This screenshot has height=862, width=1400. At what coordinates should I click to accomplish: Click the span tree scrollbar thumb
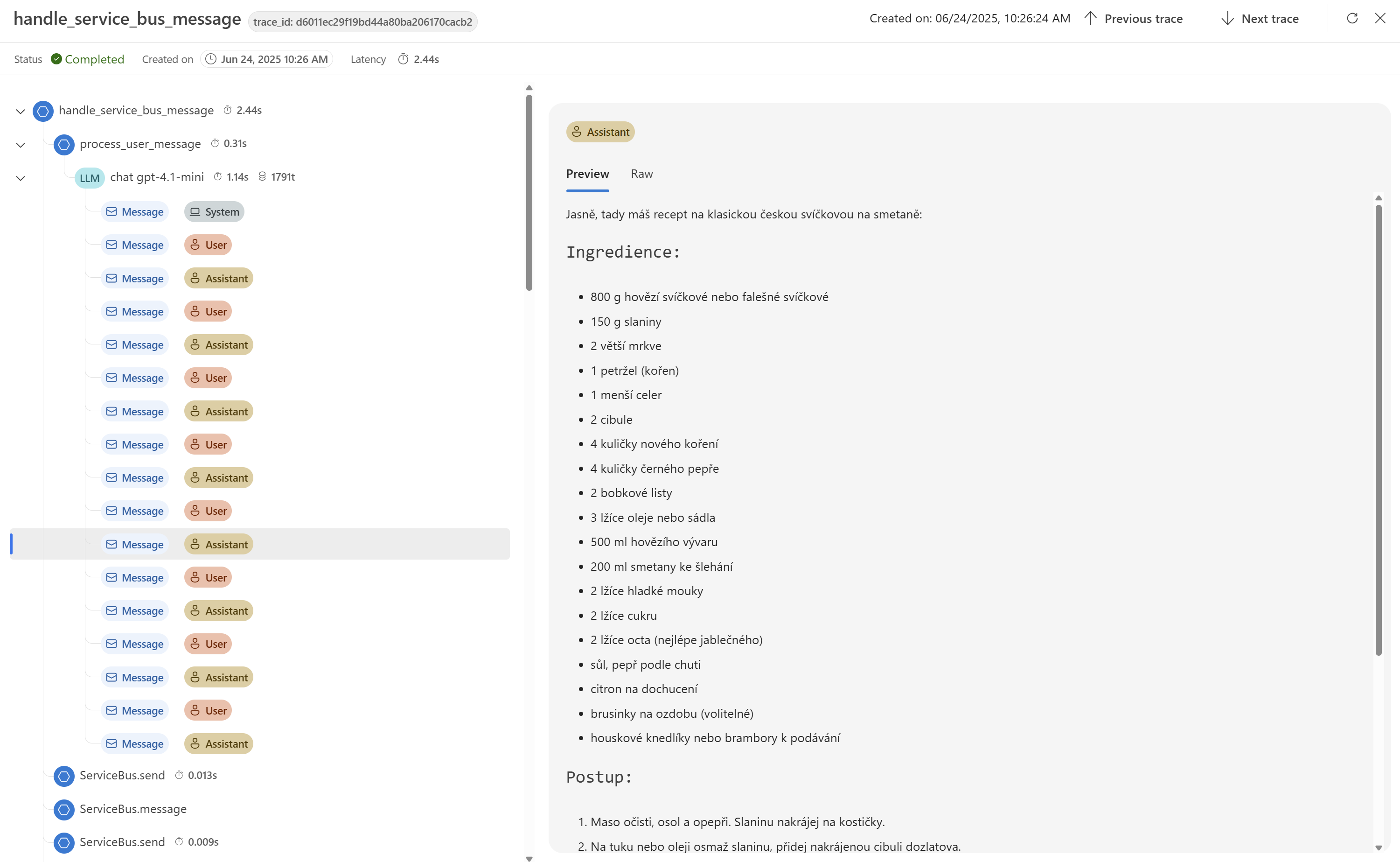point(529,193)
